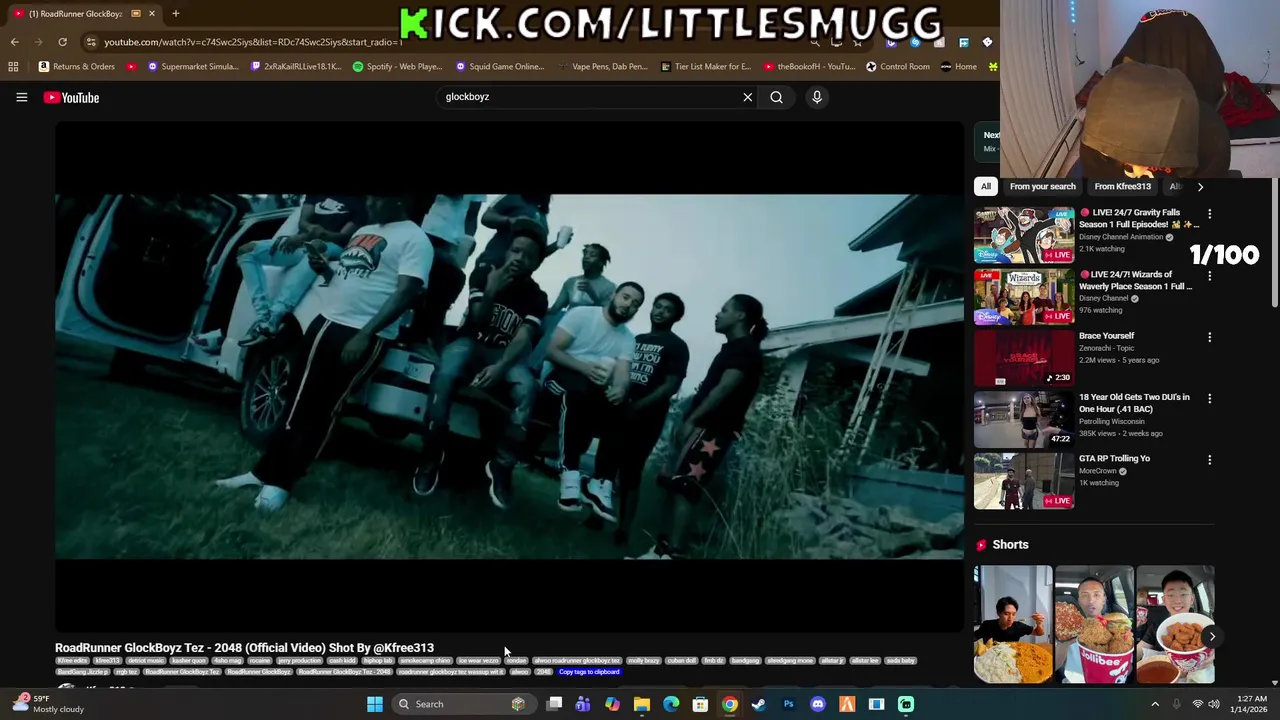Click the detroit music tag
This screenshot has height=720, width=1280.
pos(146,661)
